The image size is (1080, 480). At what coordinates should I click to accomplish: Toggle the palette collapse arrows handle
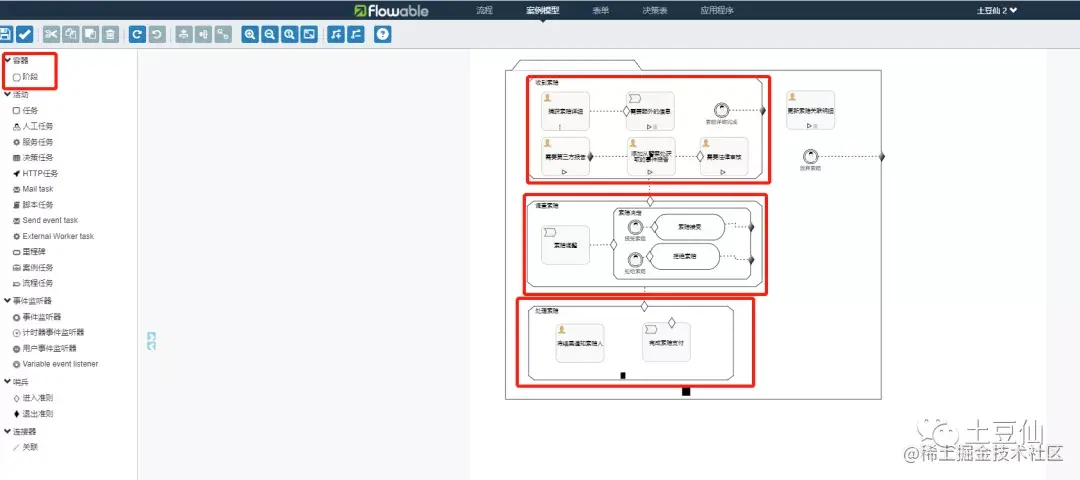[x=152, y=341]
